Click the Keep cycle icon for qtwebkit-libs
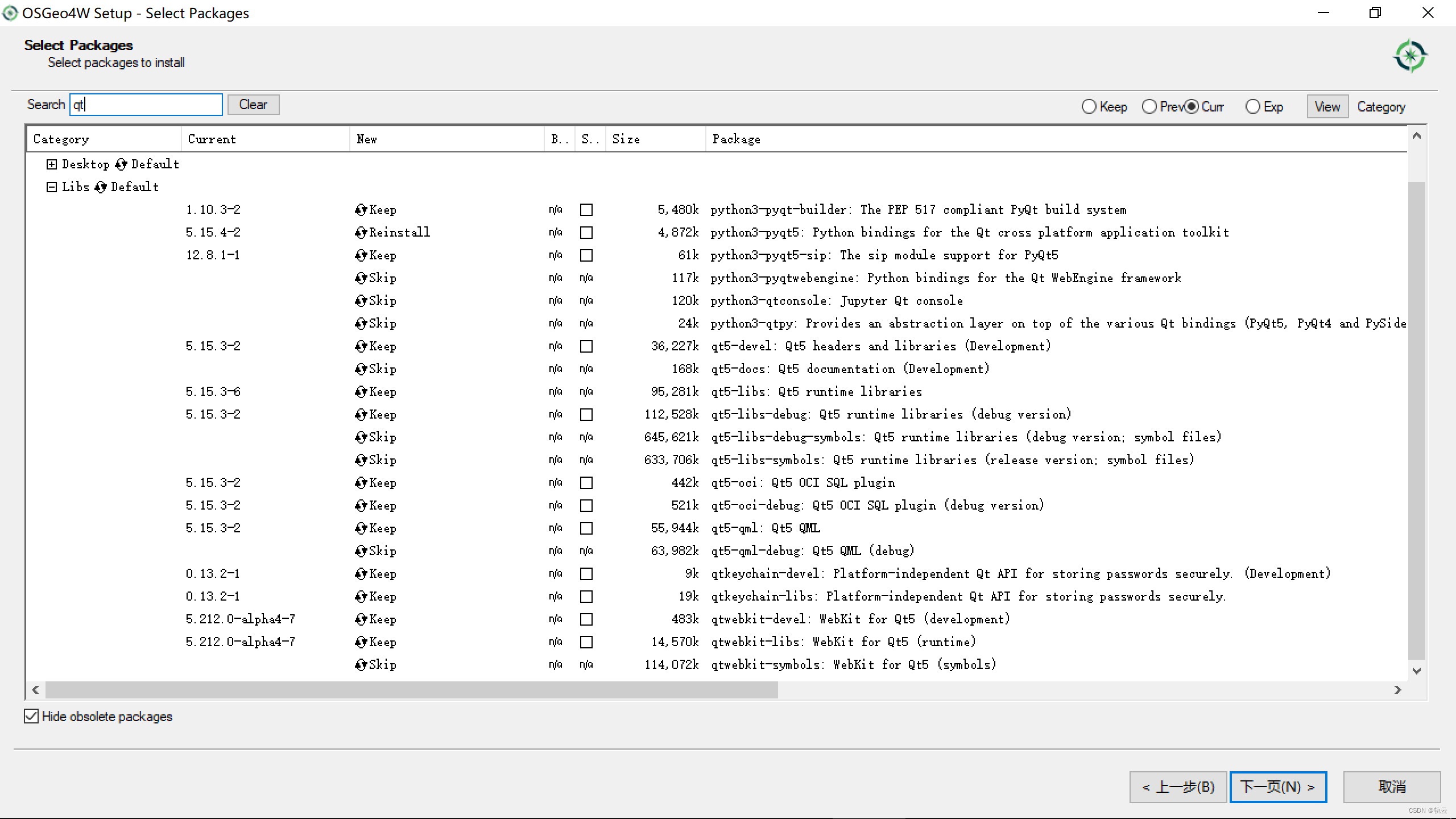1456x819 pixels. click(x=361, y=642)
